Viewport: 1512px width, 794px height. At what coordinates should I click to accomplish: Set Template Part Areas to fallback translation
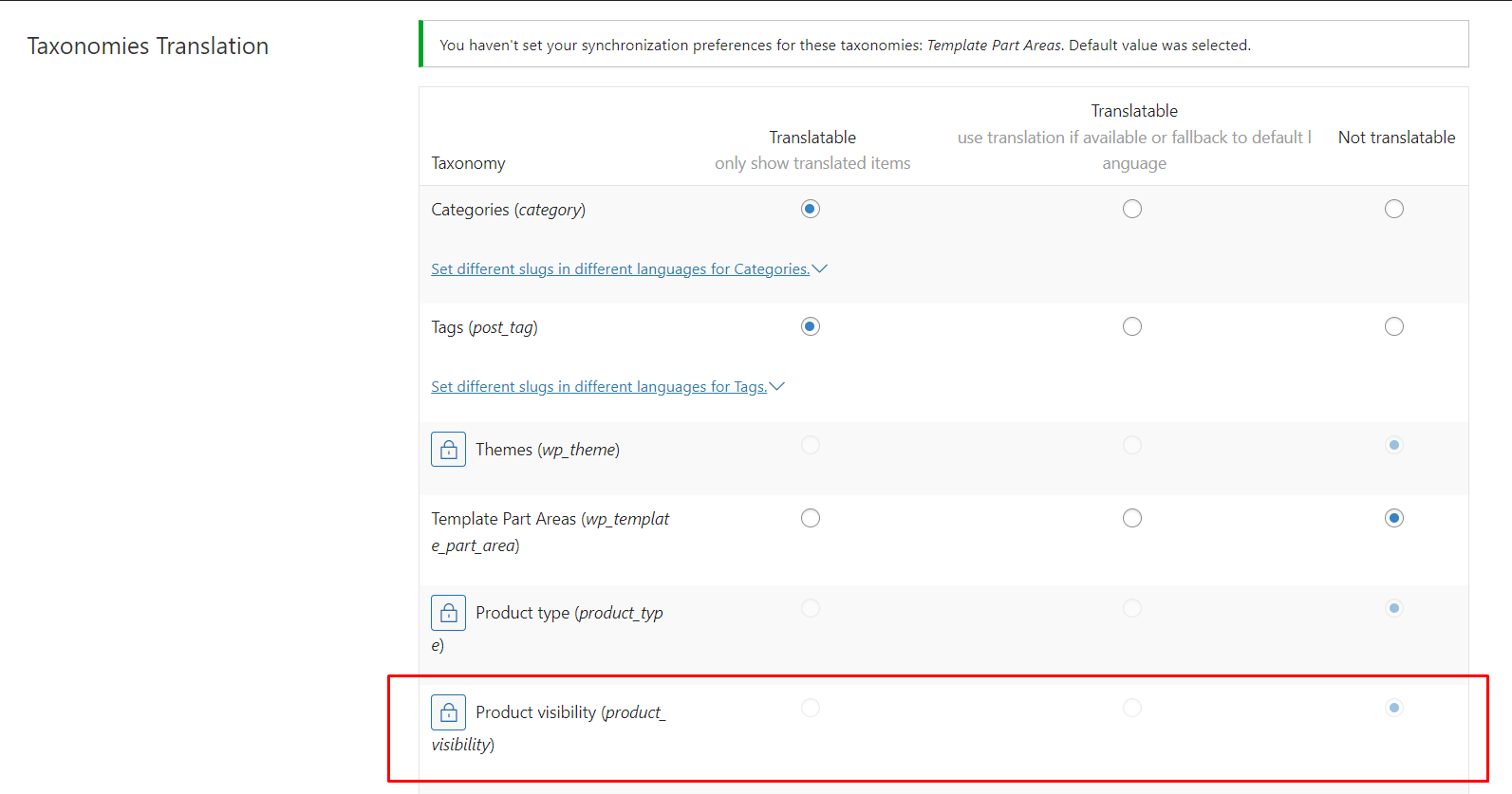[1132, 518]
